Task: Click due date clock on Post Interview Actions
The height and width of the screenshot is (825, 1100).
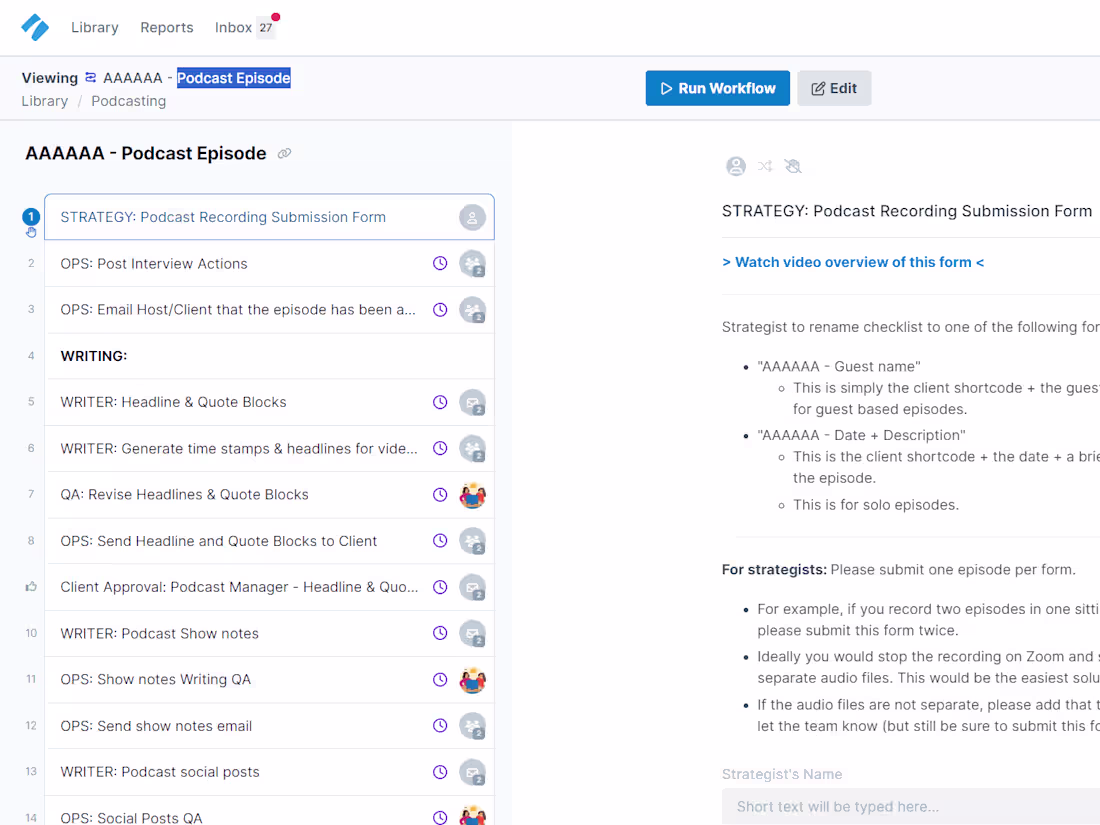Action: (x=440, y=263)
